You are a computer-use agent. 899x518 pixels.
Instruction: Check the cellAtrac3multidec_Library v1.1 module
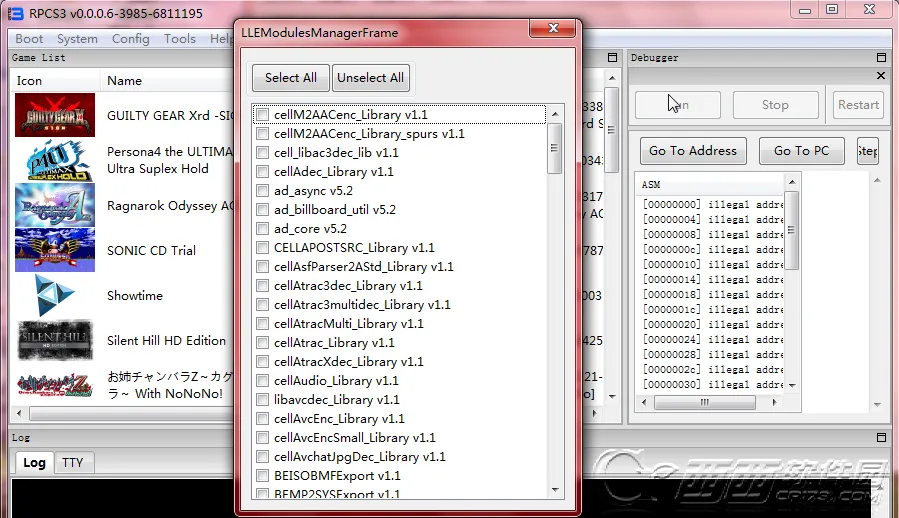tap(263, 304)
